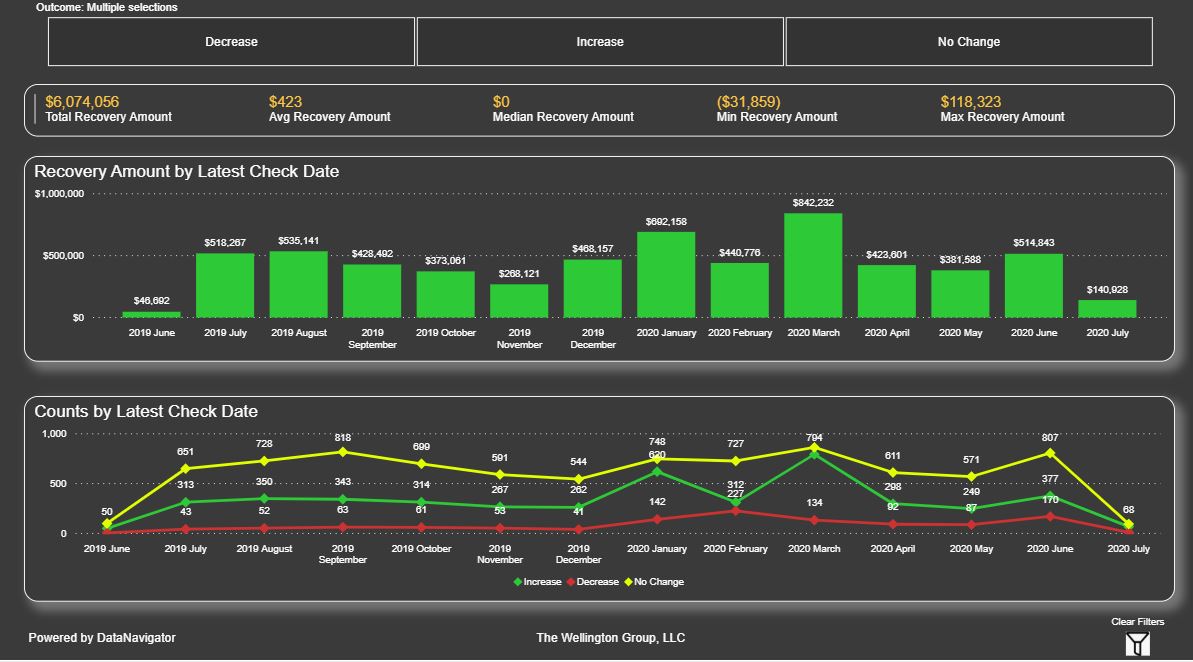Image resolution: width=1193 pixels, height=662 pixels.
Task: Toggle the Increase outcome slicer
Action: (x=600, y=42)
